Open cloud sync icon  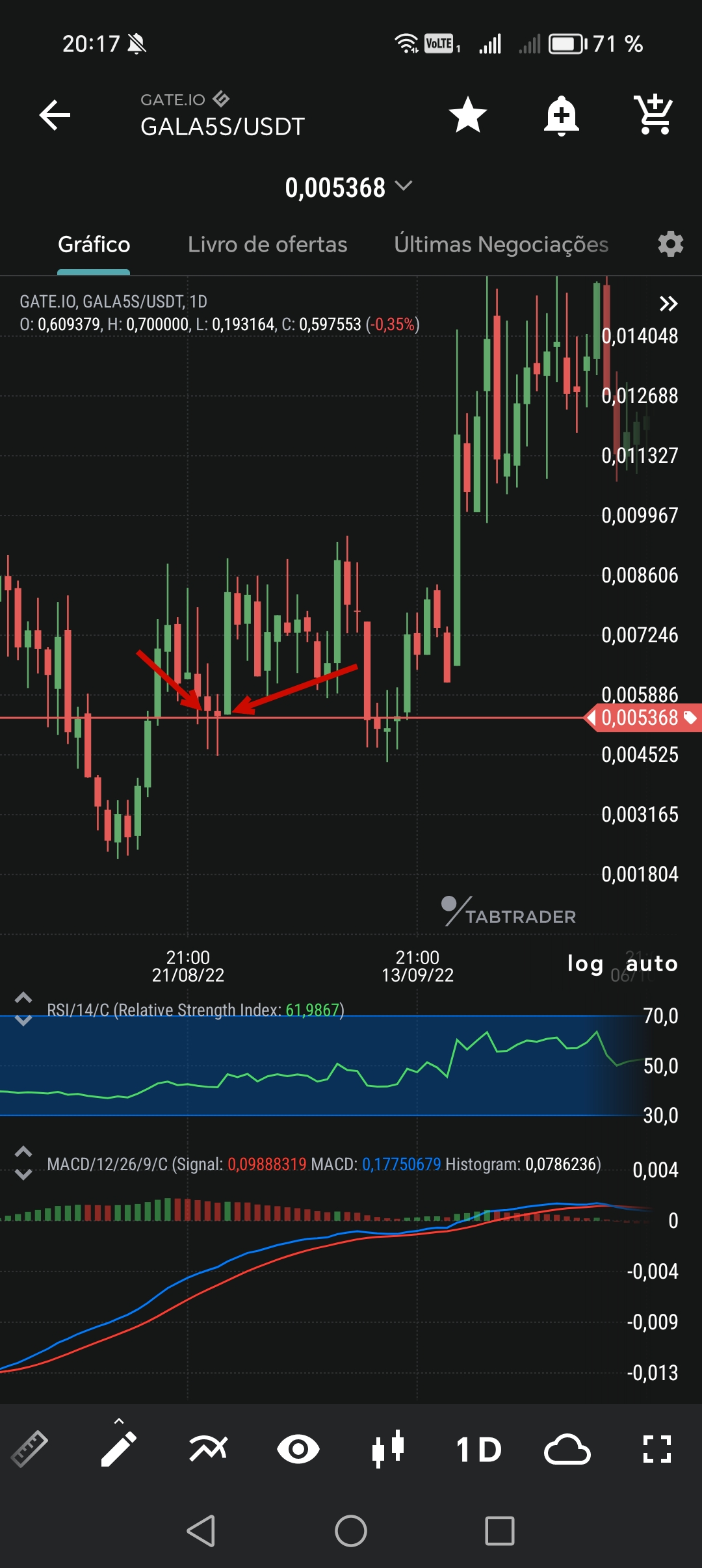tap(567, 1450)
